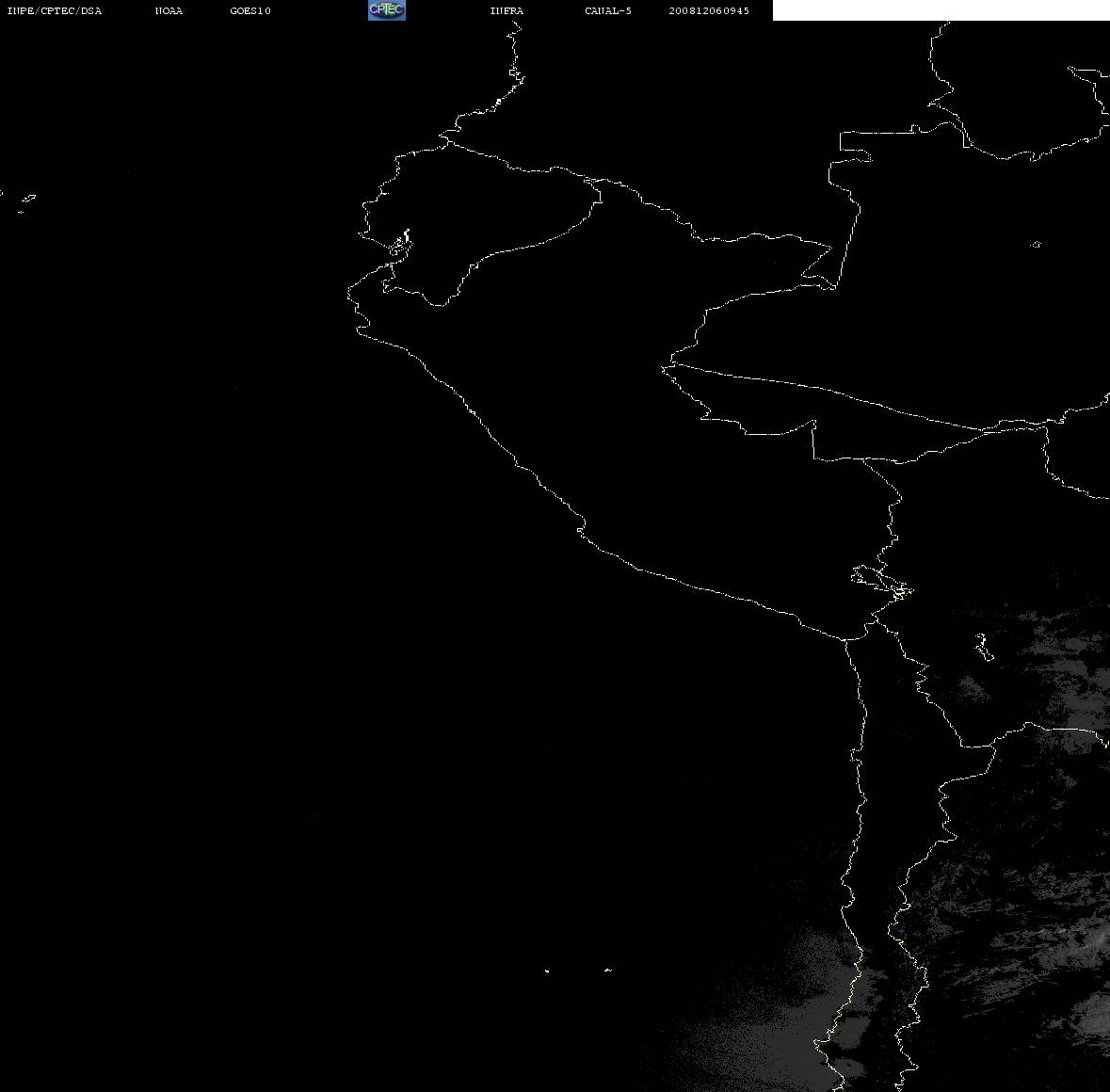
Task: Click the NOAA label in the header
Action: point(169,10)
